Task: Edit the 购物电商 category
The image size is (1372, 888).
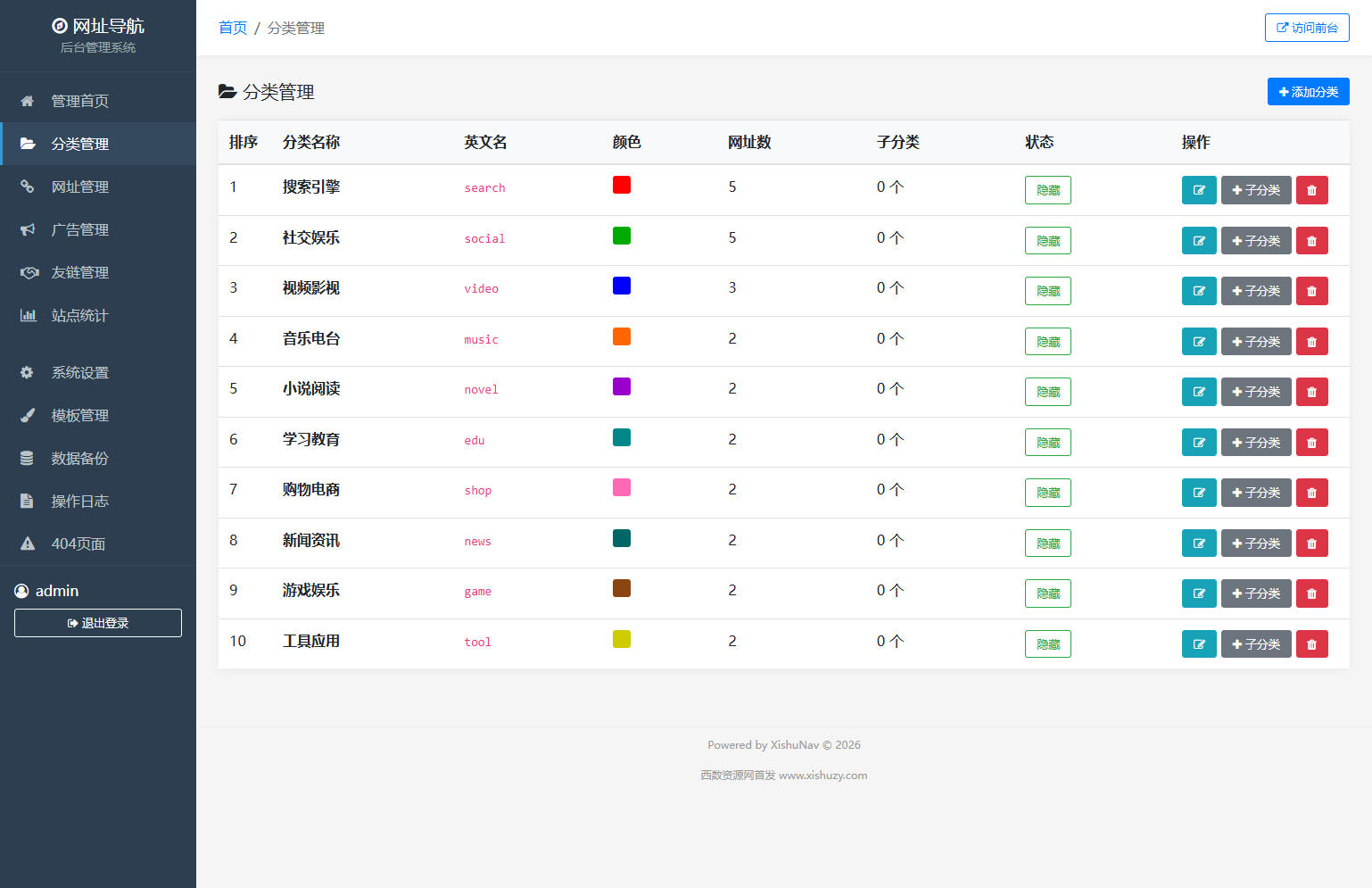Action: (x=1199, y=493)
